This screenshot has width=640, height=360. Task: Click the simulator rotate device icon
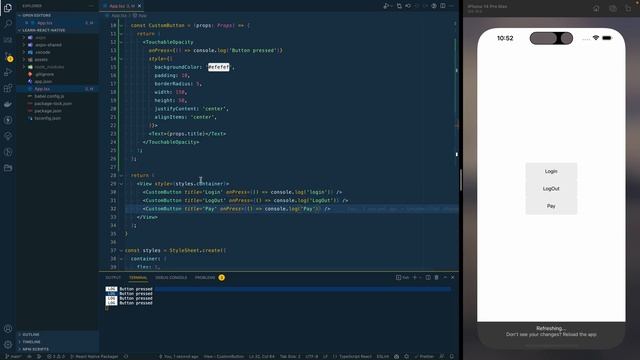point(629,8)
